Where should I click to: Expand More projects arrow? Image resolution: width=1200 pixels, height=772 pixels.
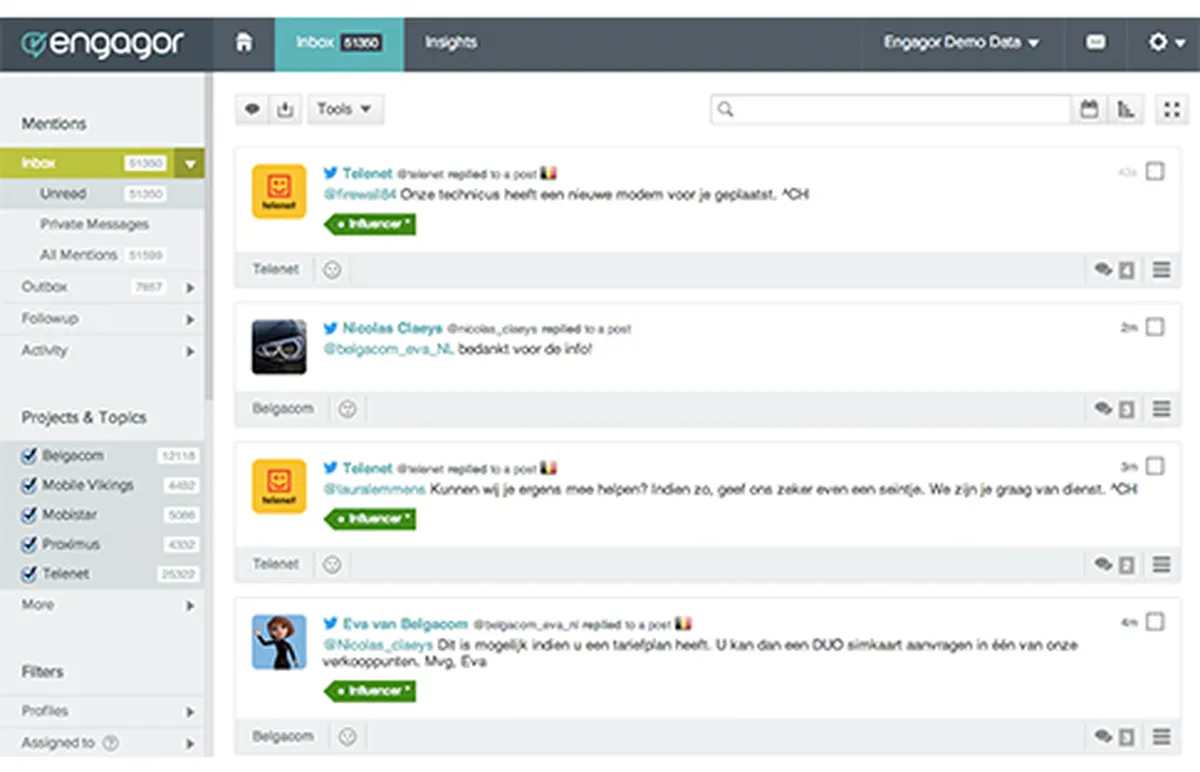[190, 606]
